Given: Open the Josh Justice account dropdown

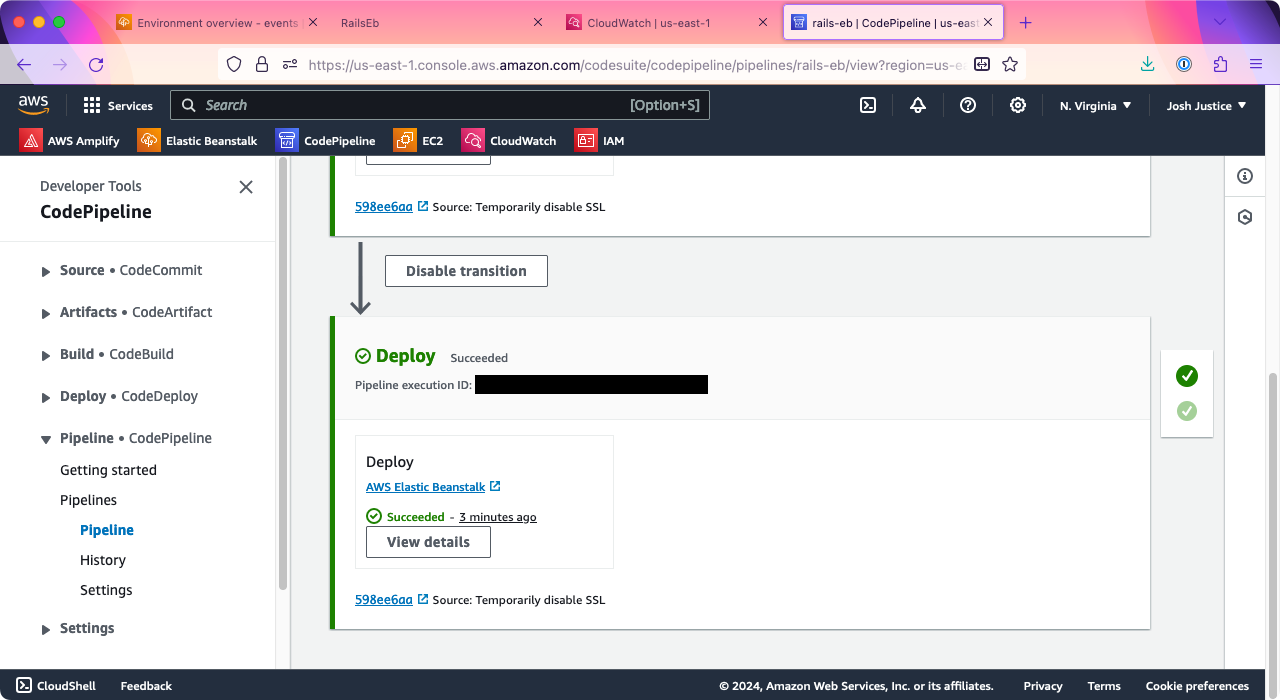Looking at the screenshot, I should 1207,105.
